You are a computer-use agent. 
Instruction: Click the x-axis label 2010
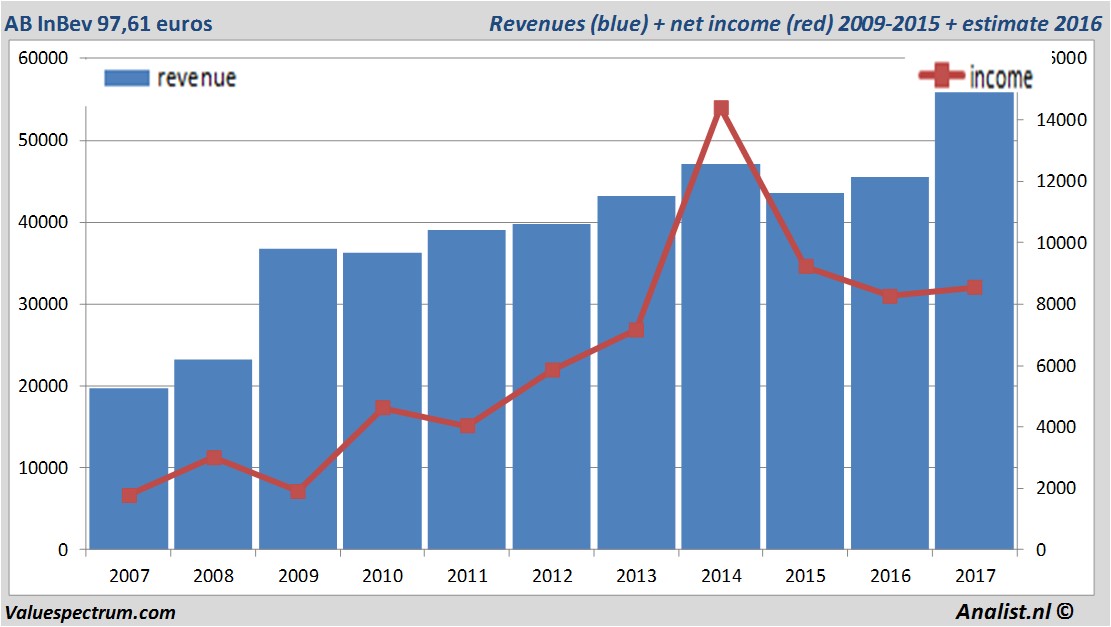click(x=383, y=575)
